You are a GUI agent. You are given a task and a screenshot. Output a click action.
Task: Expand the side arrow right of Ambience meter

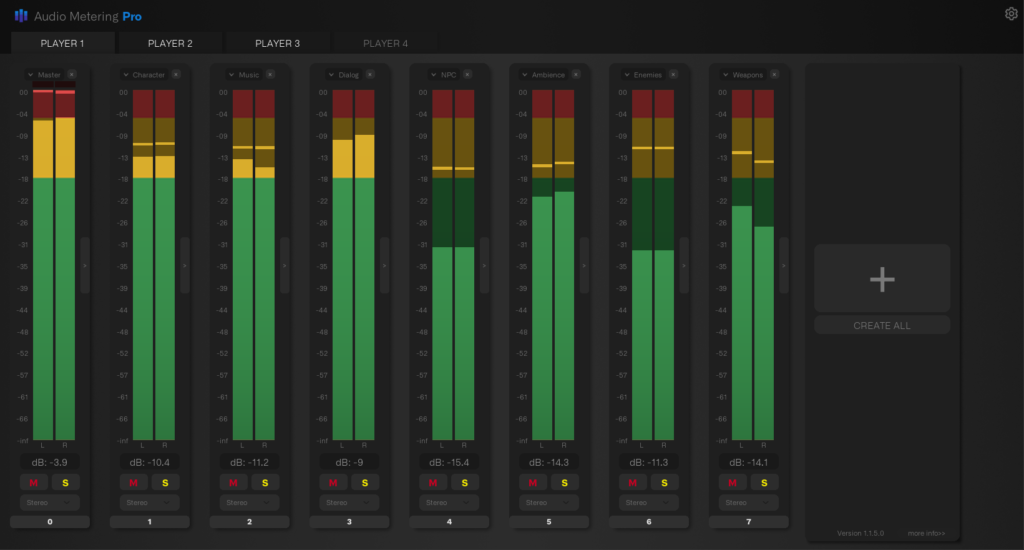click(584, 265)
